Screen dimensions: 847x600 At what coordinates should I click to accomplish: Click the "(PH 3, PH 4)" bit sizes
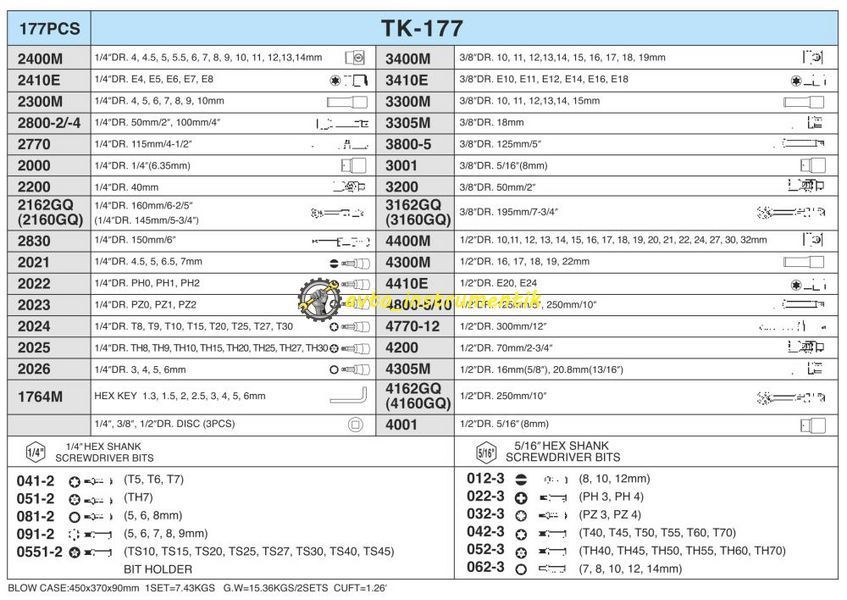point(611,497)
